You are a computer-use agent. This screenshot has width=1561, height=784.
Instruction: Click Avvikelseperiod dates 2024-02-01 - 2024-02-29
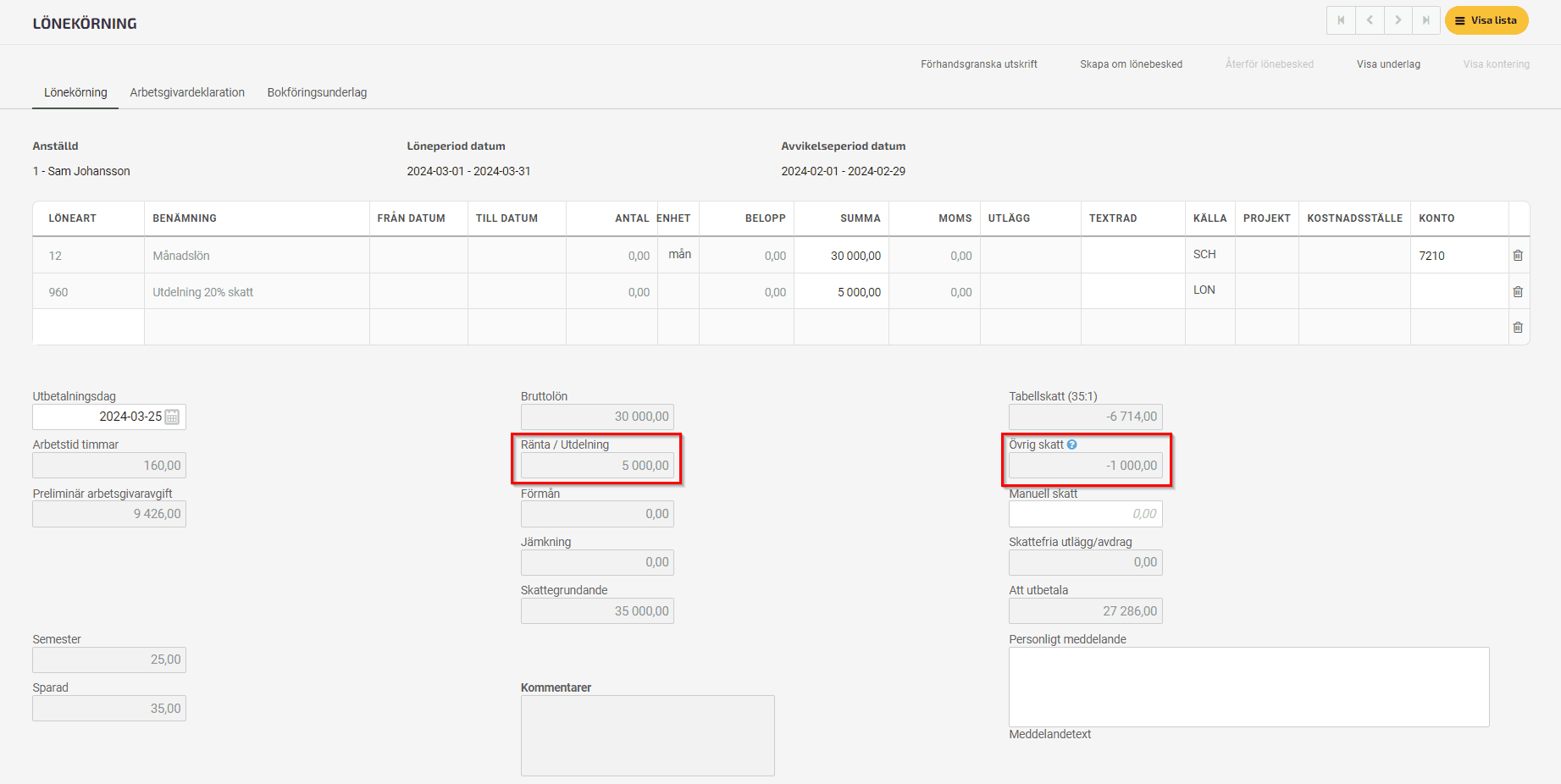(843, 171)
